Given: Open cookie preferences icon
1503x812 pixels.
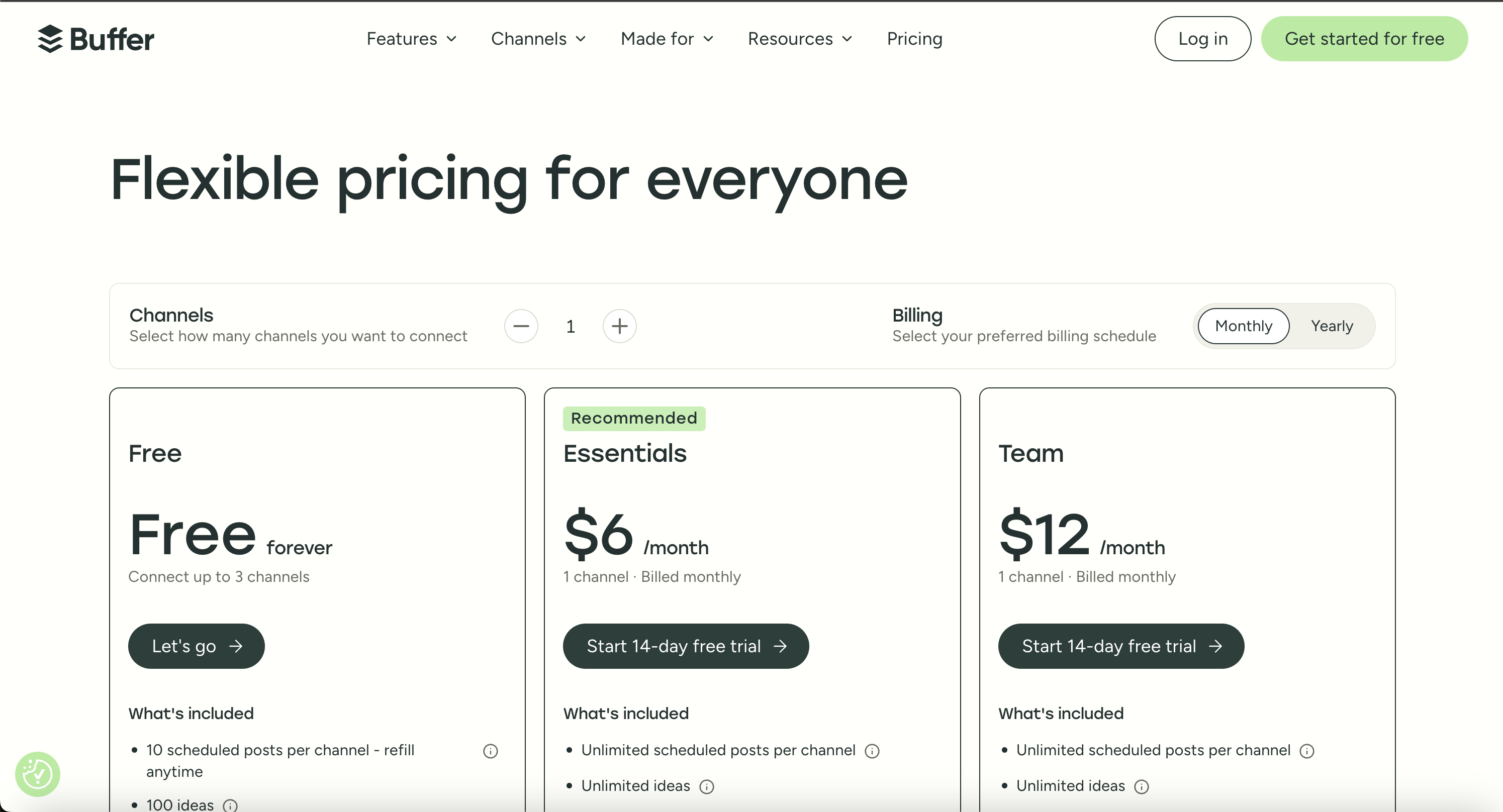Looking at the screenshot, I should pyautogui.click(x=38, y=774).
